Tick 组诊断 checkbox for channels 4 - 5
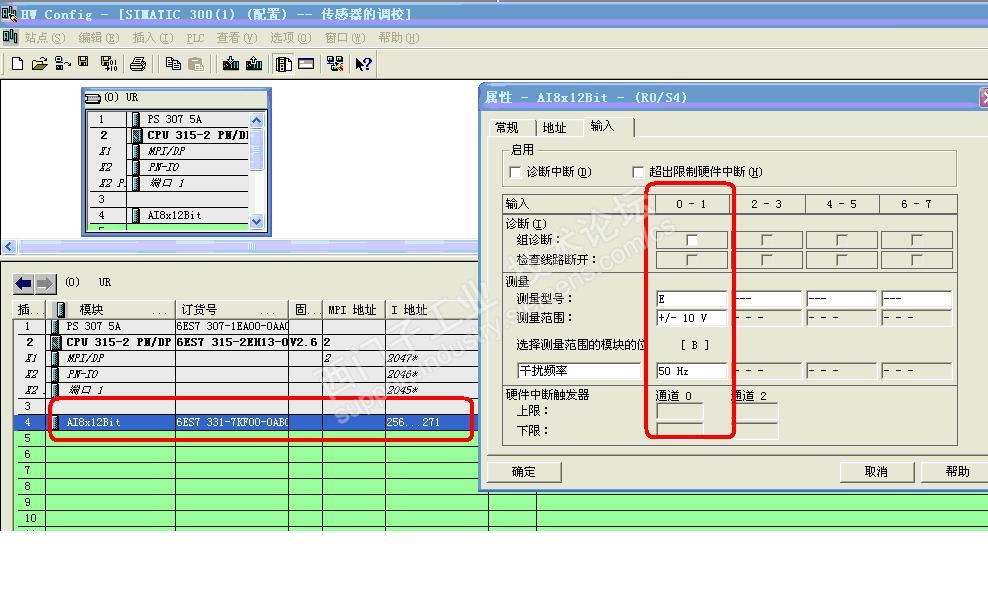988x609 pixels. pos(841,240)
